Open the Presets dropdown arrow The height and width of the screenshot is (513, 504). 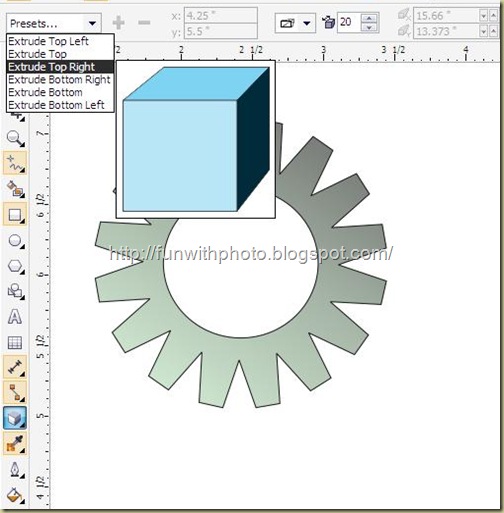pos(92,23)
